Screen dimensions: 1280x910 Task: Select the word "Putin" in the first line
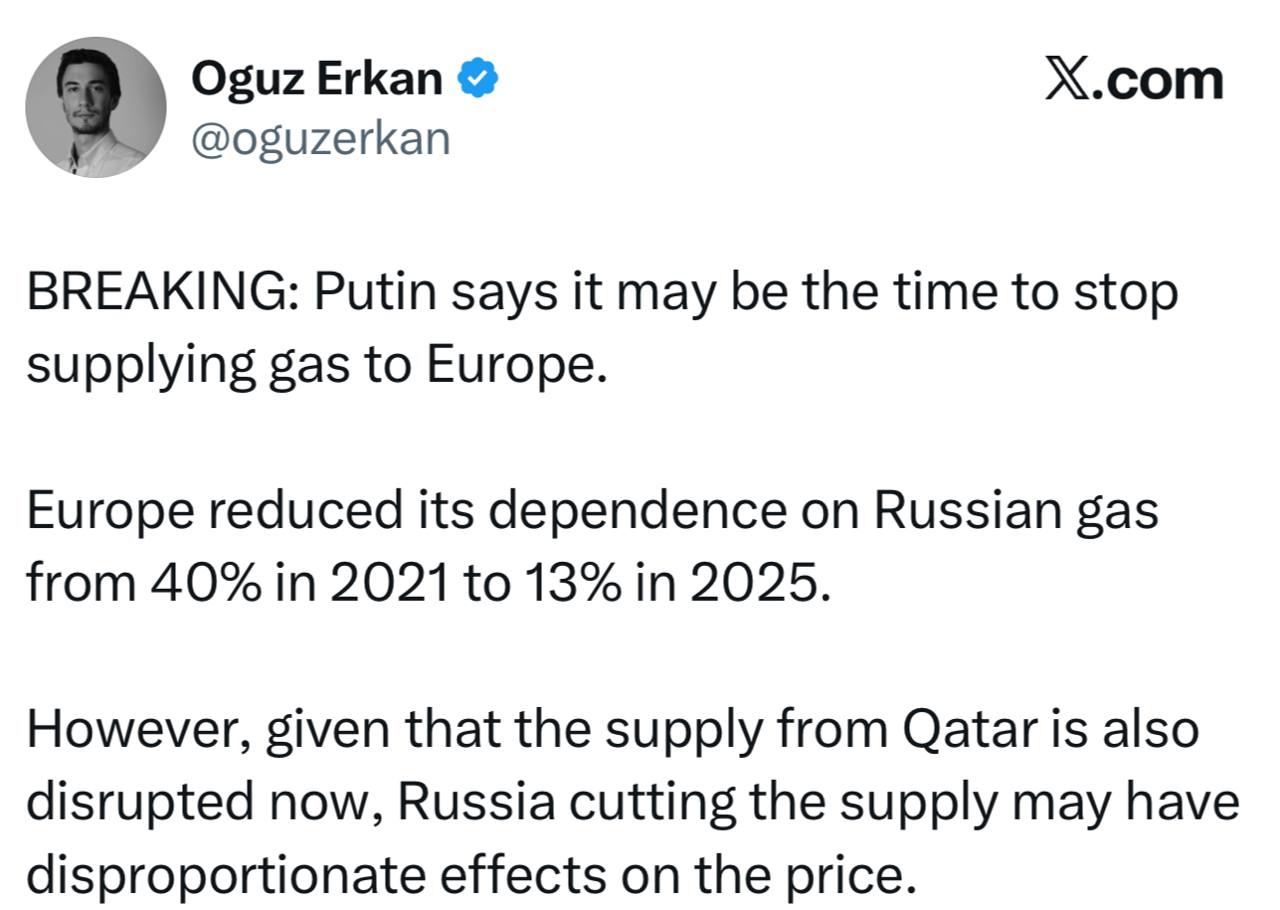pyautogui.click(x=378, y=293)
